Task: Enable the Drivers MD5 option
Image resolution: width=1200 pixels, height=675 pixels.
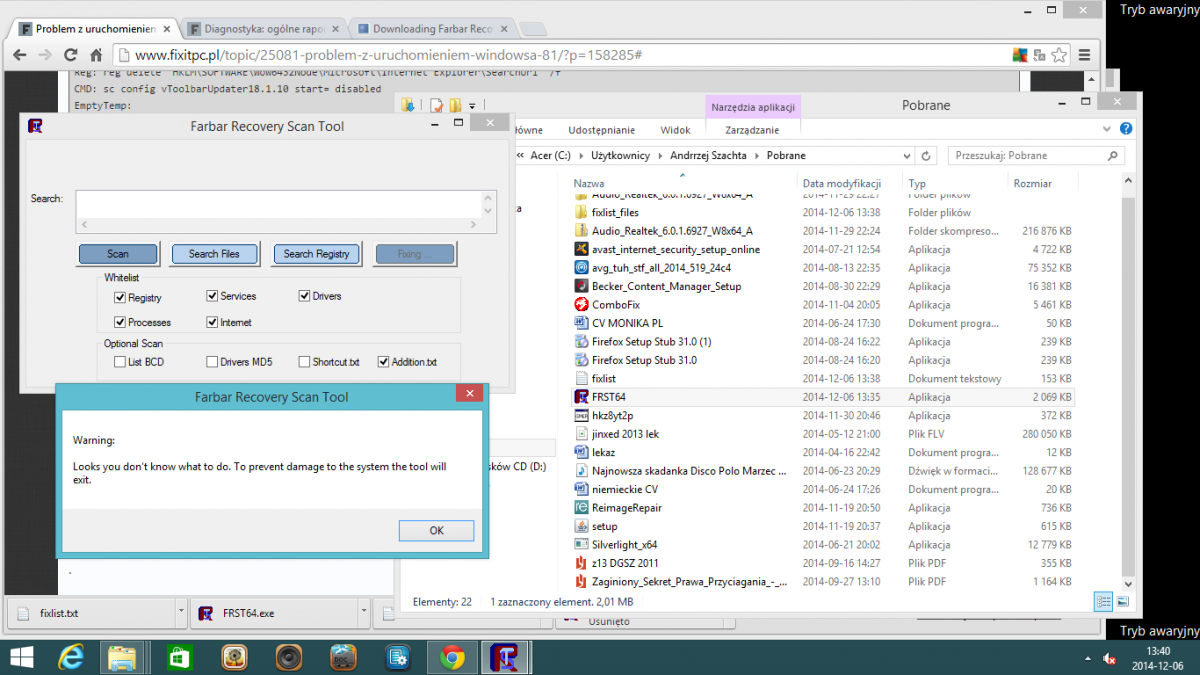Action: coord(212,362)
